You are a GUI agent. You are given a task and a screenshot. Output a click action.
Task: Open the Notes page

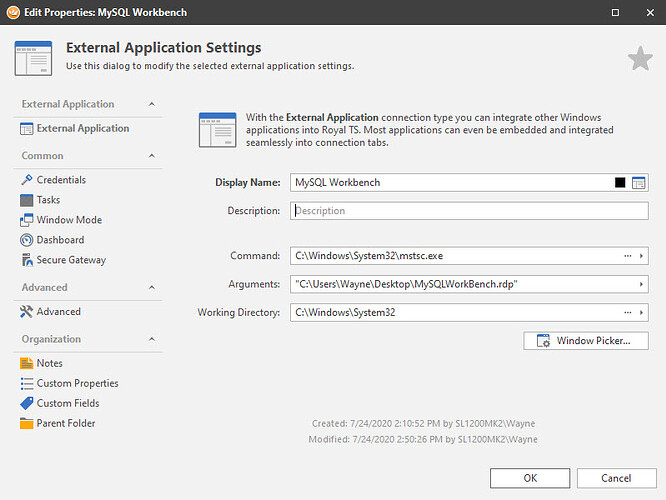pyautogui.click(x=49, y=364)
